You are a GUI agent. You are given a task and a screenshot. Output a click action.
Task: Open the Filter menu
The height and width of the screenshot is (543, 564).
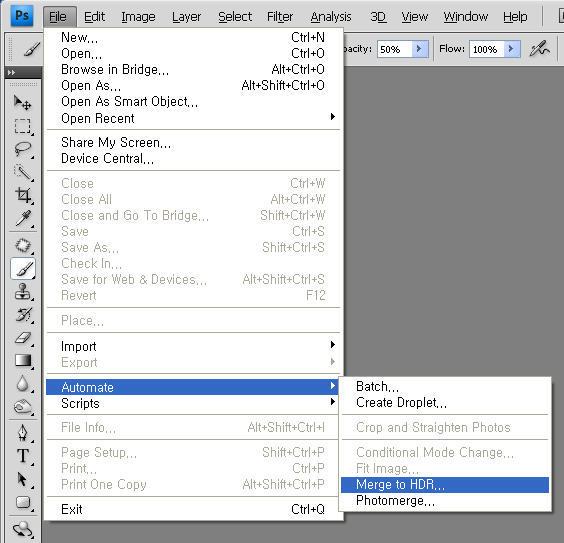280,17
